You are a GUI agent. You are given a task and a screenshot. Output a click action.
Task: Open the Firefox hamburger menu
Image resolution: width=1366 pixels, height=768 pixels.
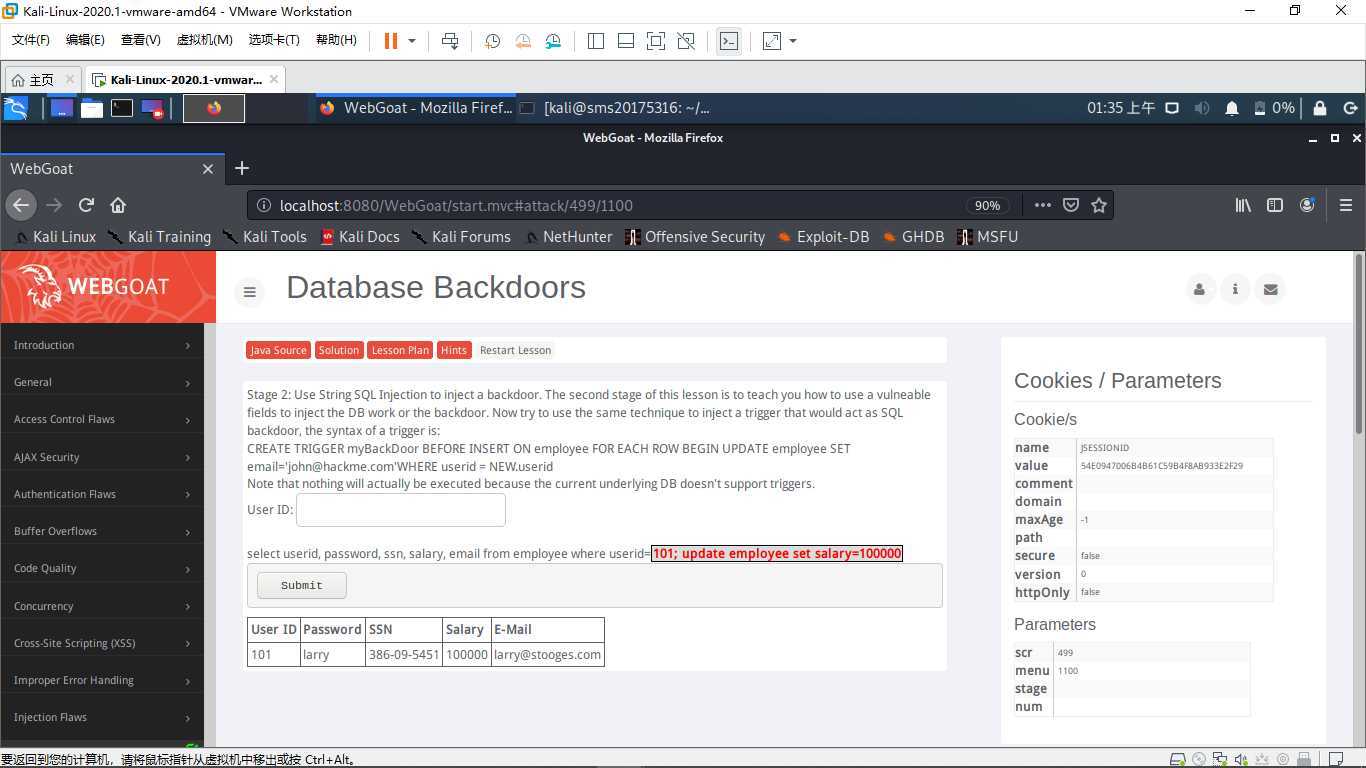[x=1345, y=205]
